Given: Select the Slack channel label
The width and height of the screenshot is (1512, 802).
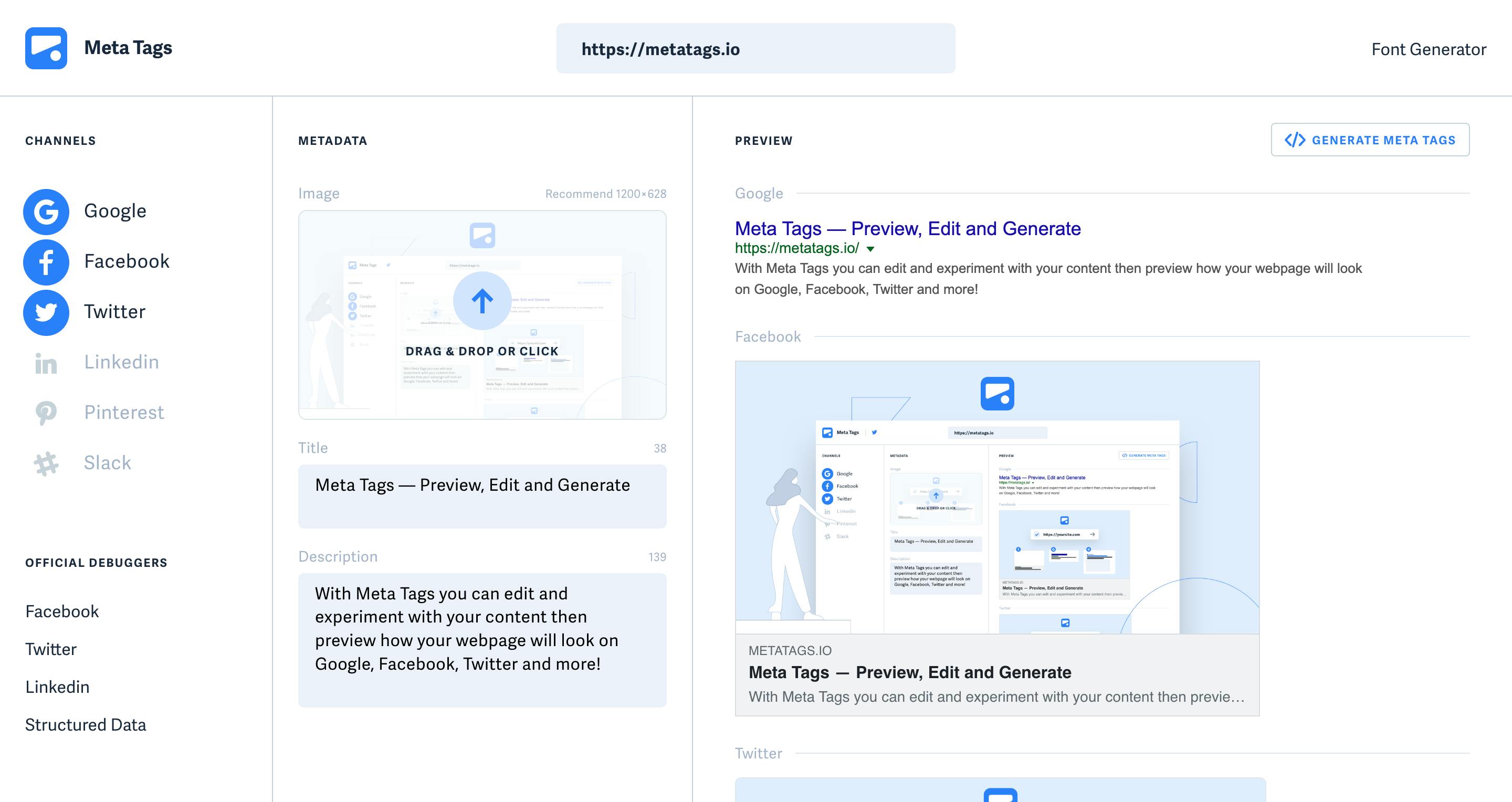Looking at the screenshot, I should click(x=108, y=463).
